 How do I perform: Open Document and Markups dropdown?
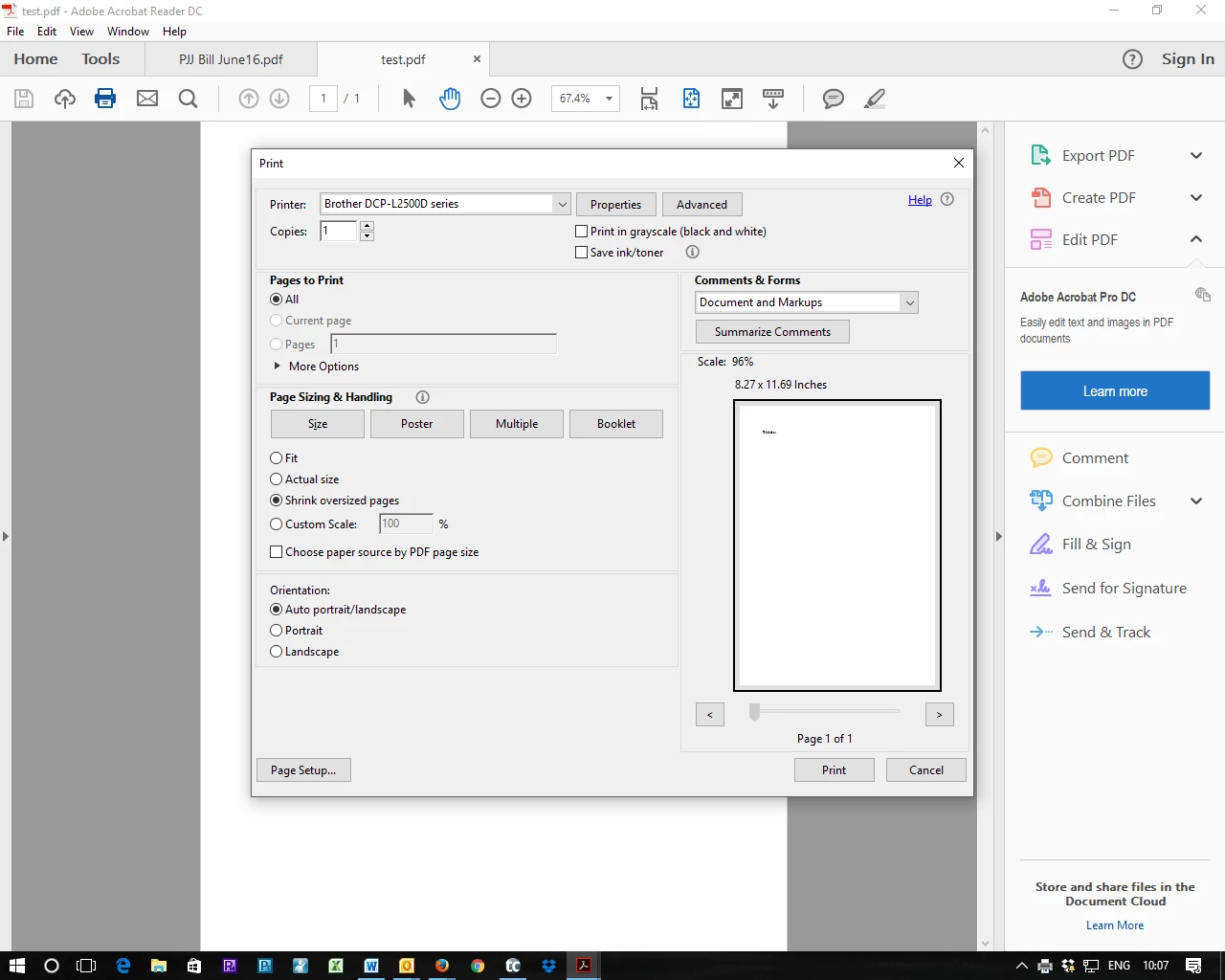tap(909, 302)
